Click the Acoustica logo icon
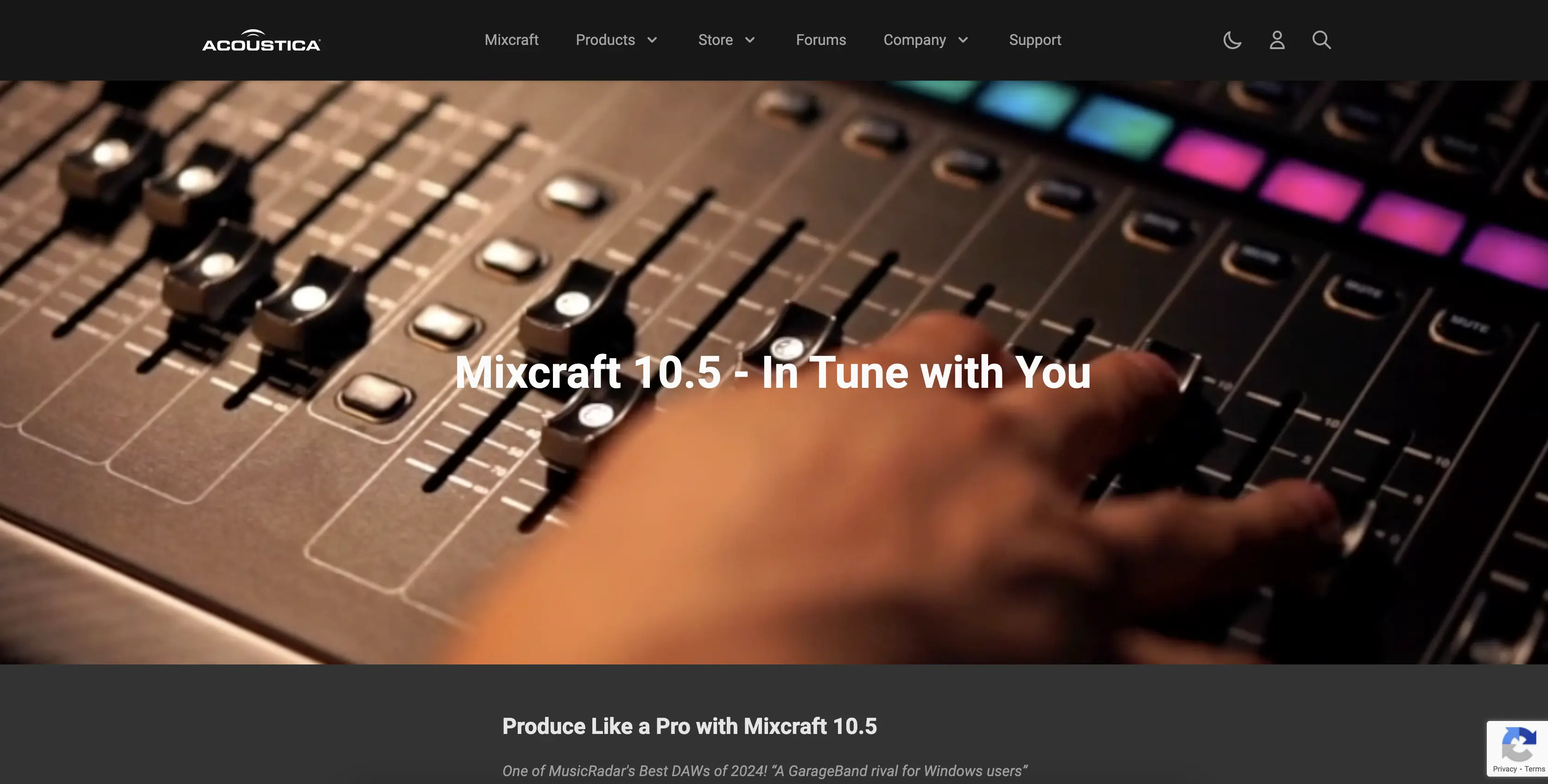 260,40
